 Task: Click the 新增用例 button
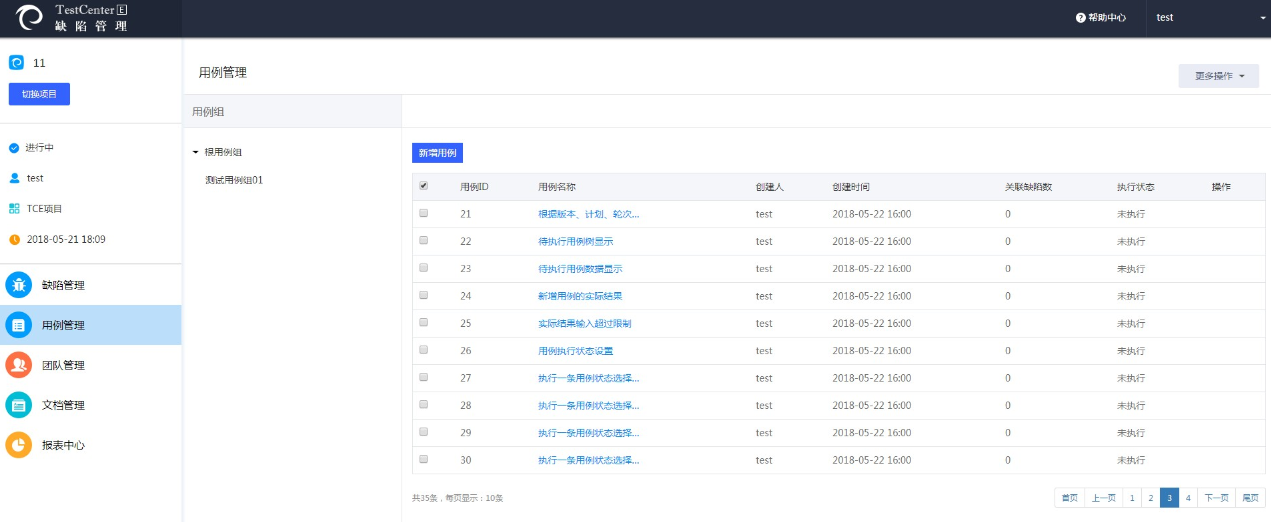[x=437, y=153]
